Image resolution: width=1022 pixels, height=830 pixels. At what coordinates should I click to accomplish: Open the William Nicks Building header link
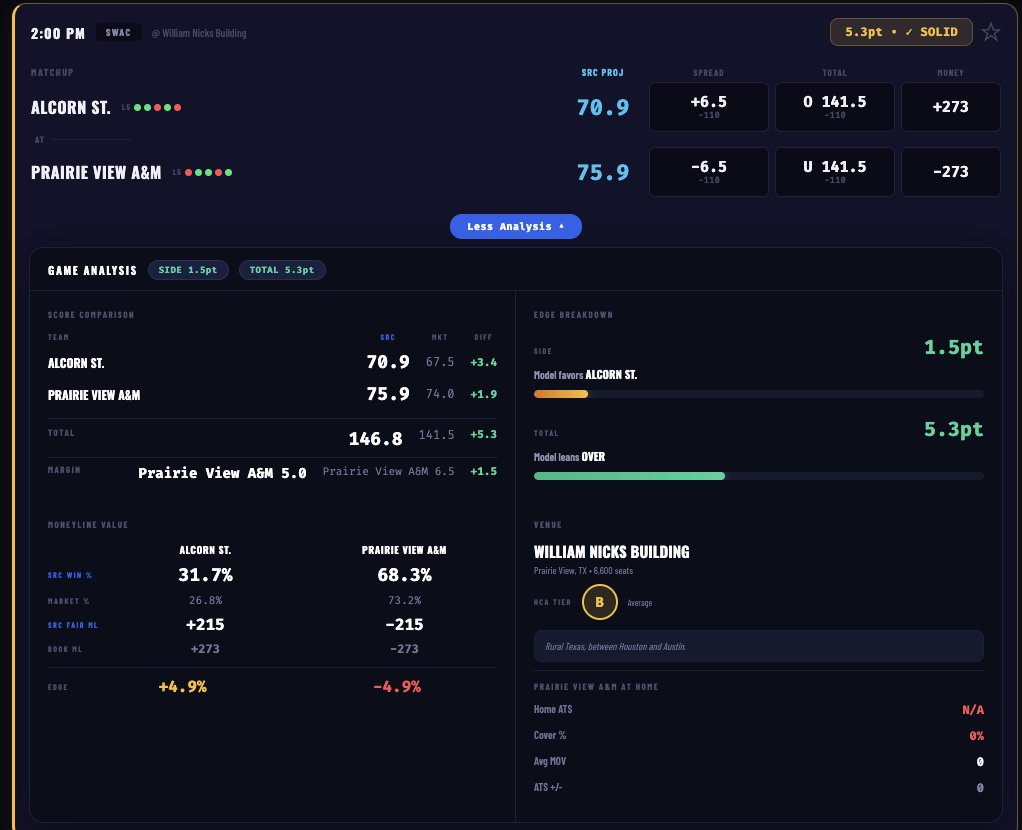pyautogui.click(x=199, y=33)
